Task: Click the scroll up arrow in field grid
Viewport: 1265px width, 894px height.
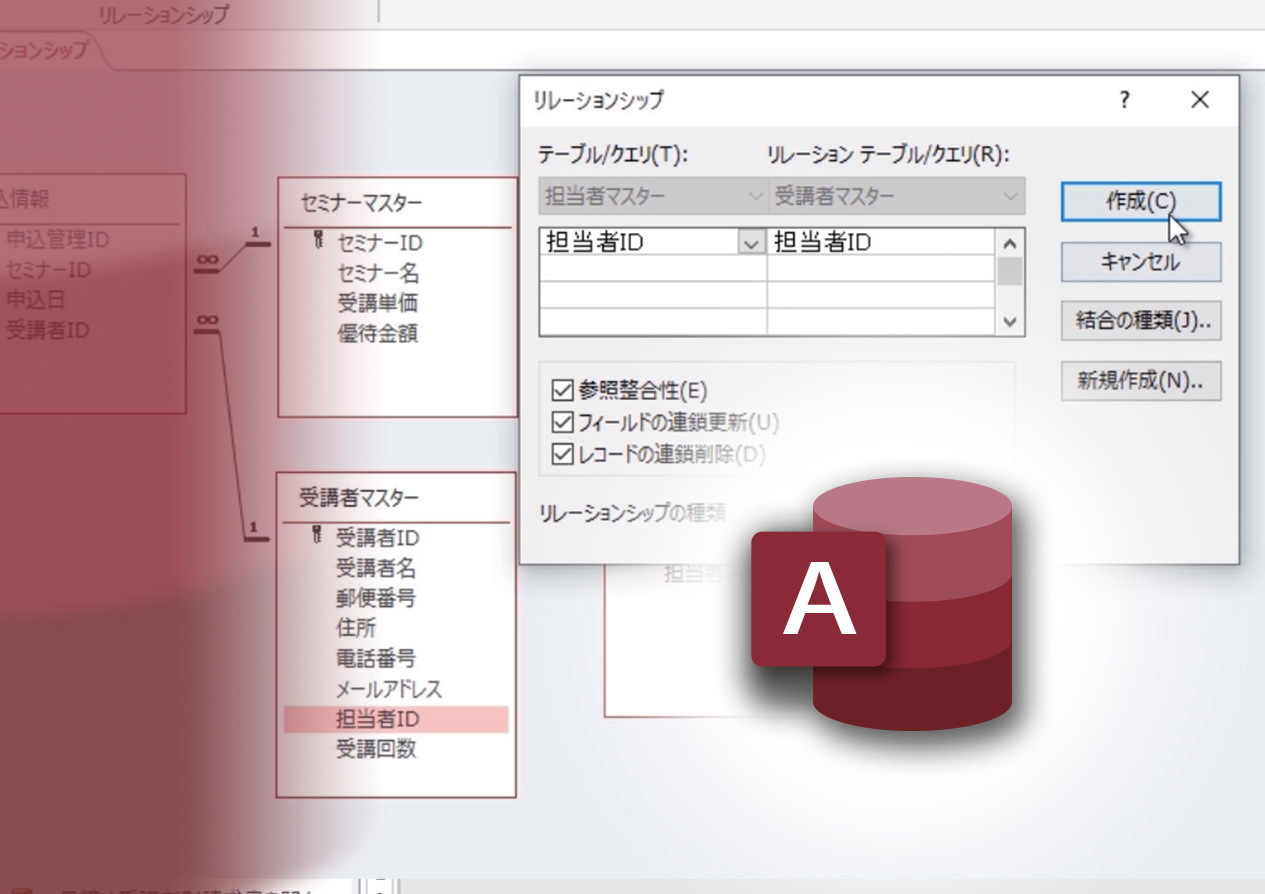Action: click(1009, 243)
